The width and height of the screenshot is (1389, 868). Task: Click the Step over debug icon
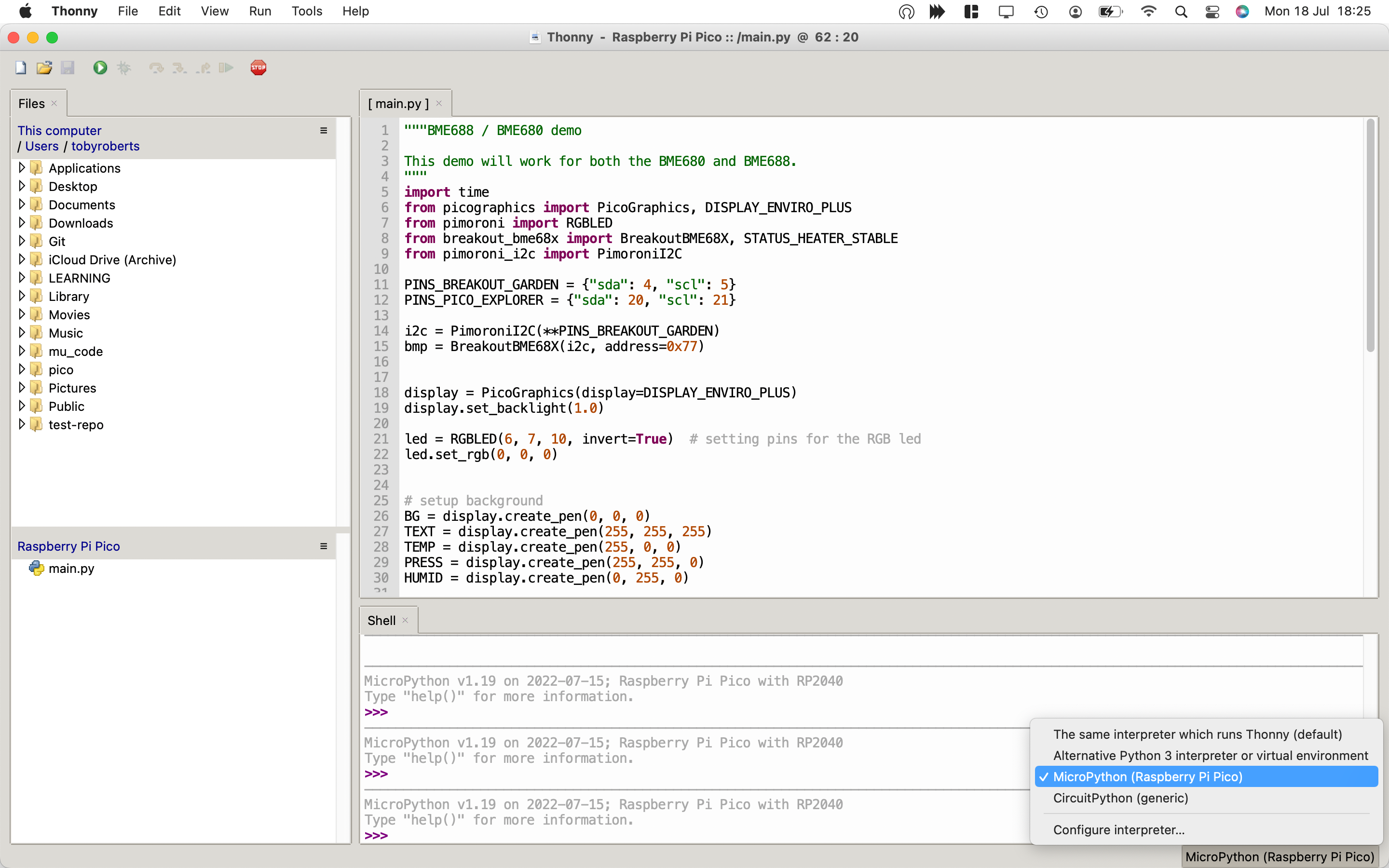coord(156,68)
